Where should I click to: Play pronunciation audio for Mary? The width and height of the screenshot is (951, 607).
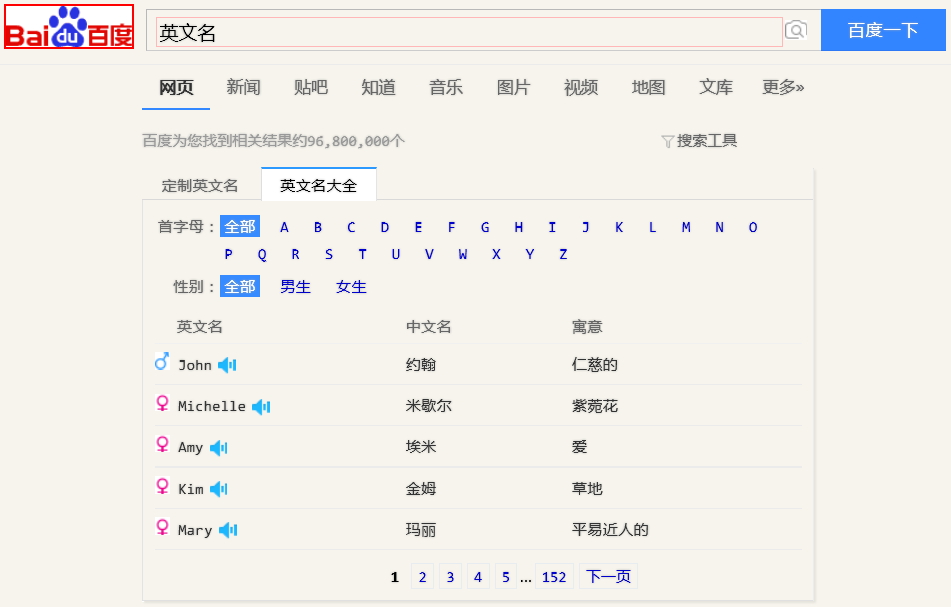228,530
